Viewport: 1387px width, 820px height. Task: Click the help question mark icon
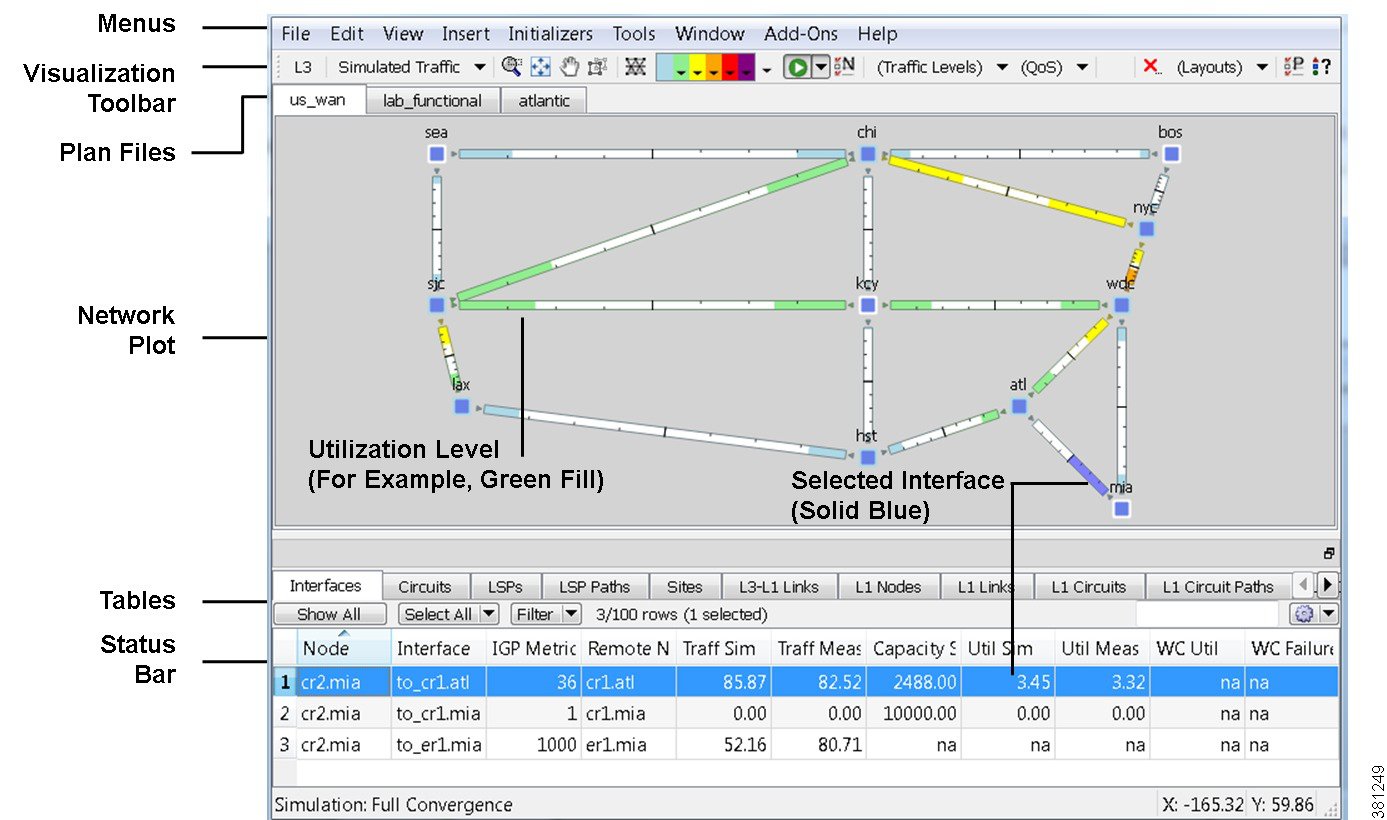click(1327, 66)
